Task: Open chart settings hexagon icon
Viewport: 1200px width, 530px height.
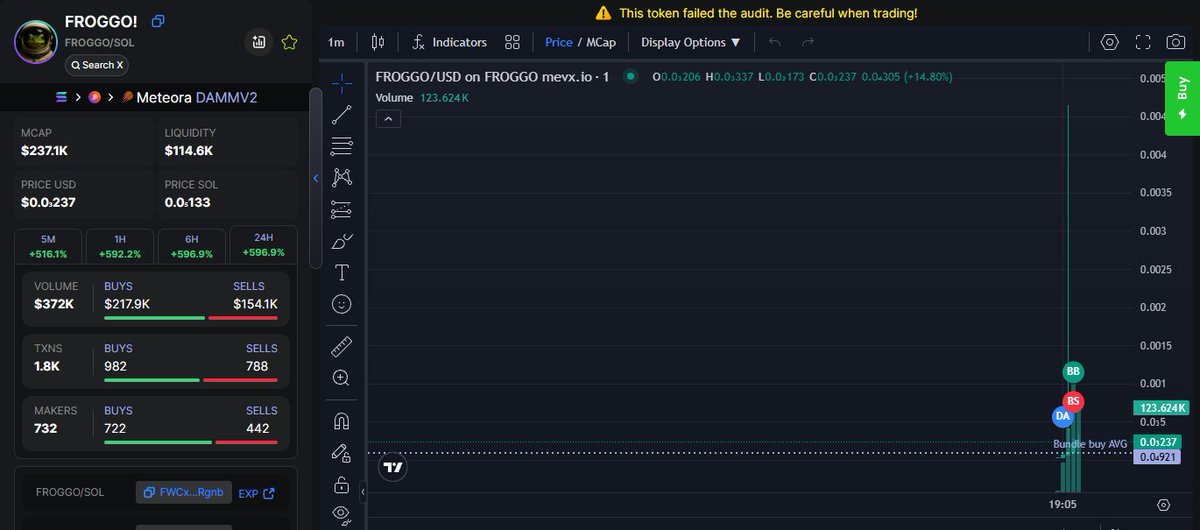Action: coord(1109,42)
